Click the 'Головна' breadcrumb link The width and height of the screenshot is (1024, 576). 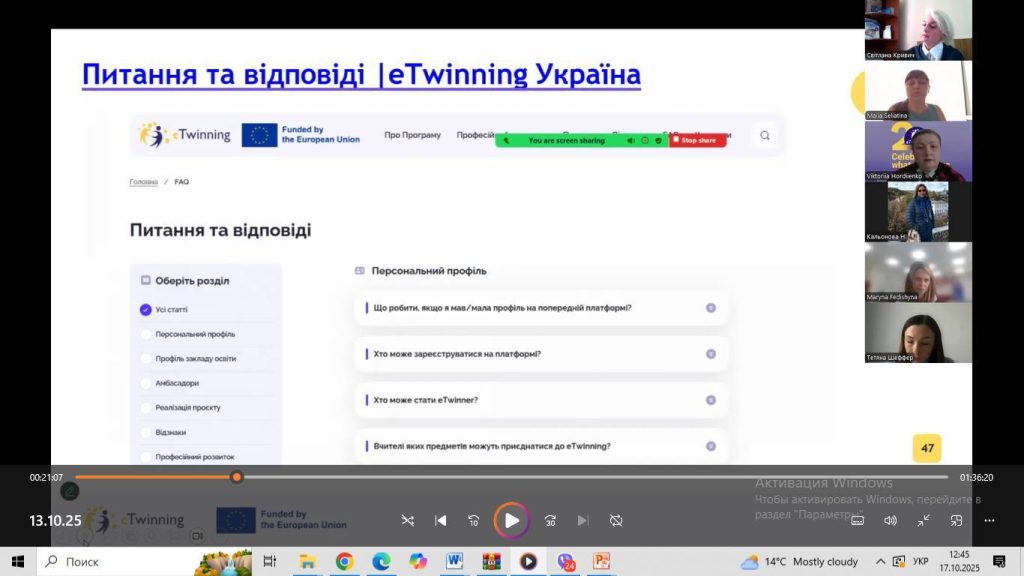143,182
